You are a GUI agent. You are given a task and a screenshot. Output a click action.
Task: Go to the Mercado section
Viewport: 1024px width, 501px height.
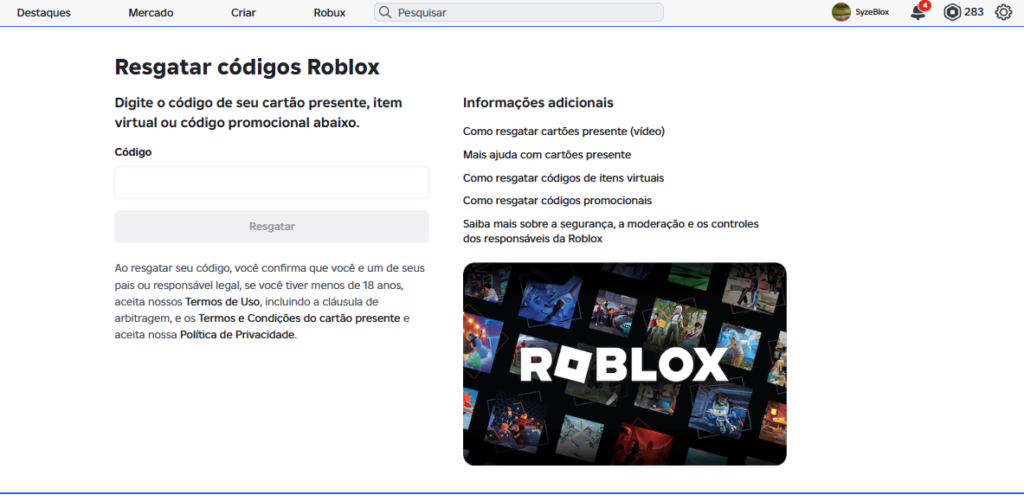pyautogui.click(x=151, y=13)
